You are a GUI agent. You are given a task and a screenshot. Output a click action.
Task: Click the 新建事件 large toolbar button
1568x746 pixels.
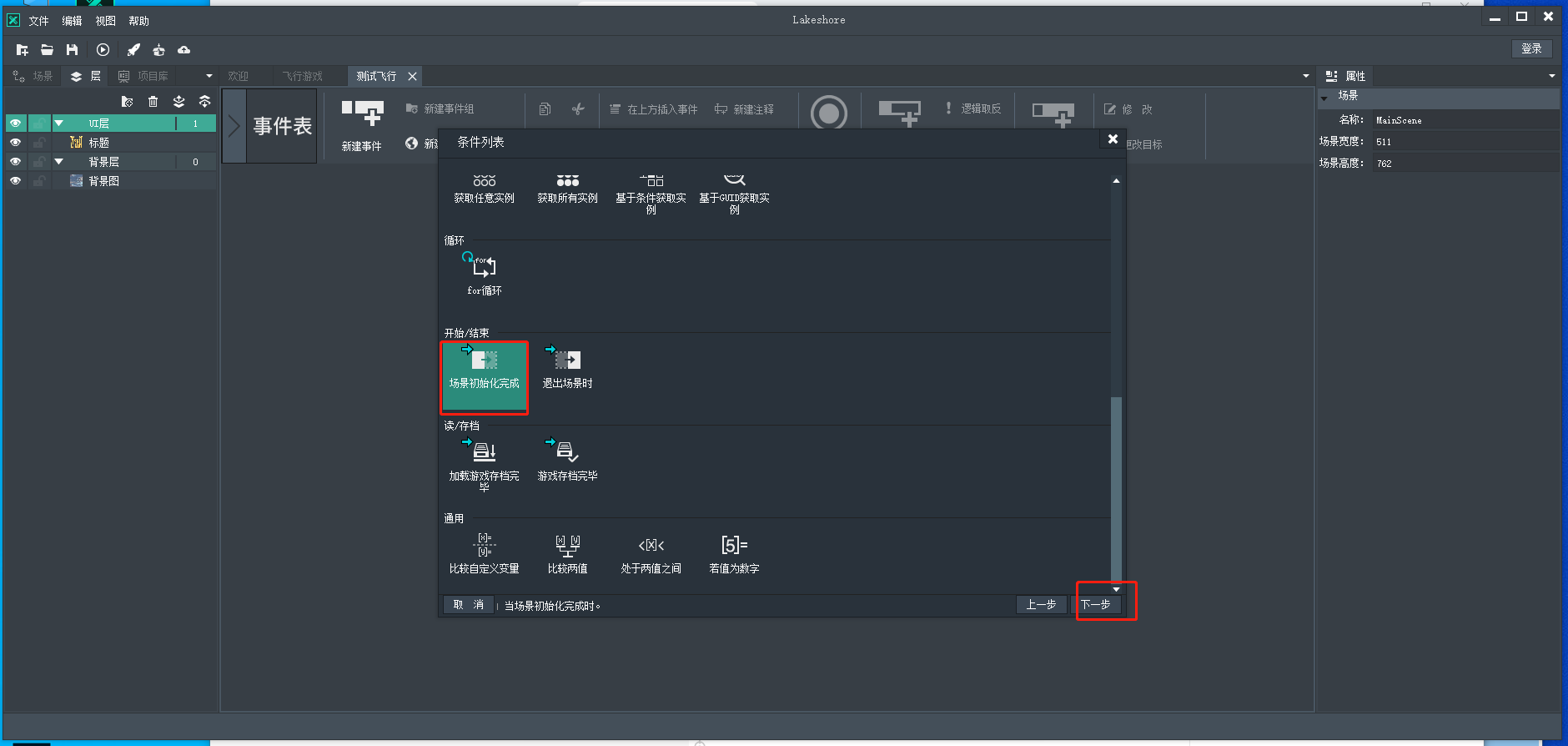pyautogui.click(x=362, y=125)
